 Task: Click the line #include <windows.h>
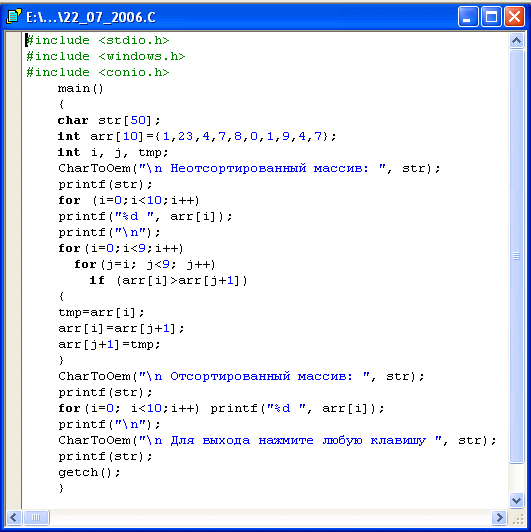[x=106, y=56]
